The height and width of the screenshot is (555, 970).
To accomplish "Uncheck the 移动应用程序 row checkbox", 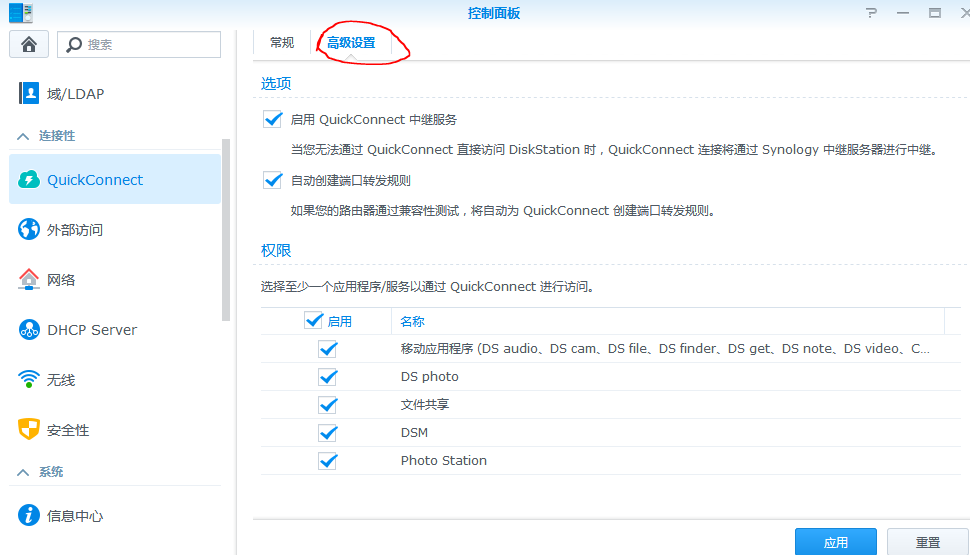I will pos(328,349).
